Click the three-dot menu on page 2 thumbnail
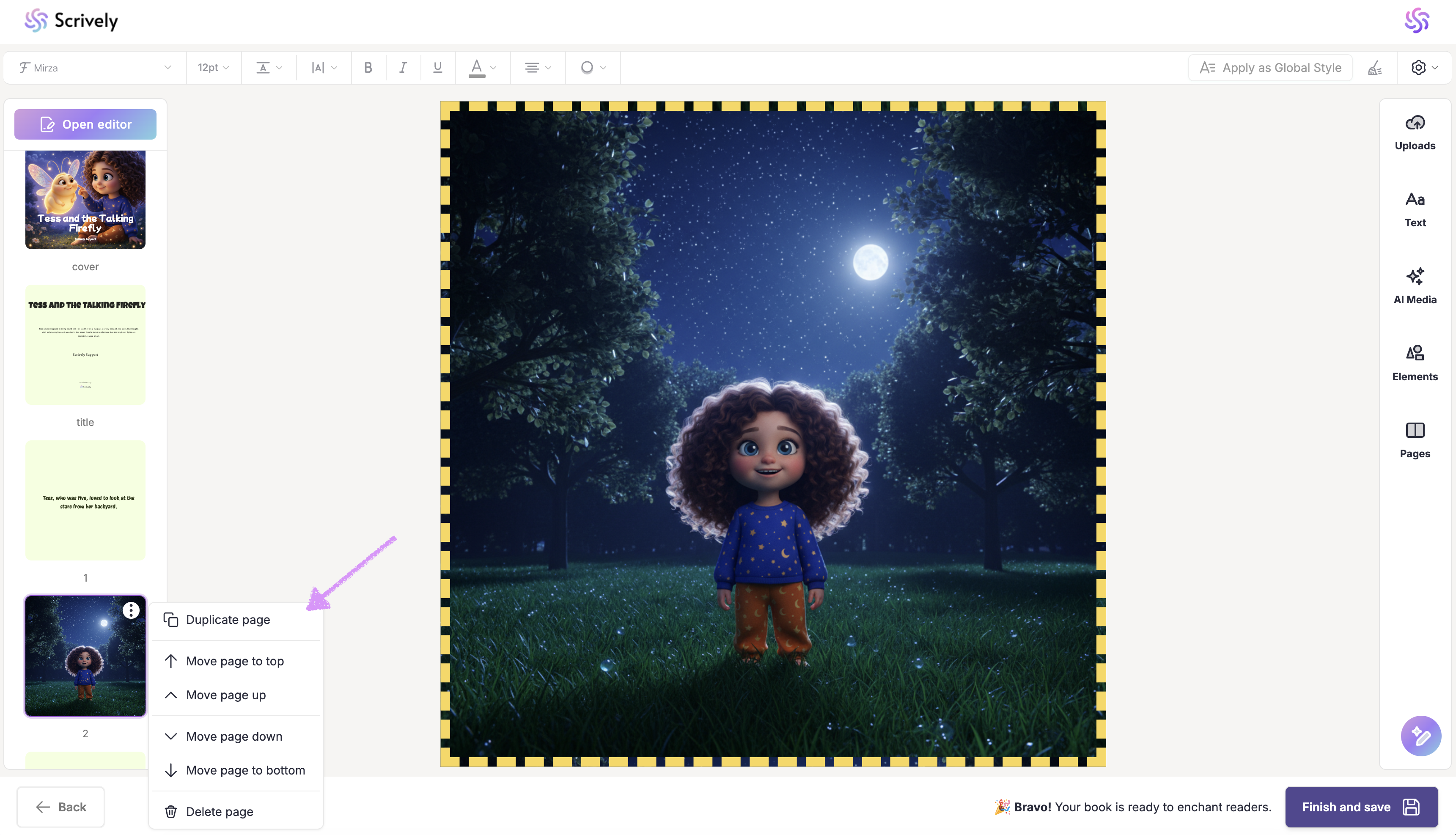The width and height of the screenshot is (1456, 835). (x=131, y=610)
